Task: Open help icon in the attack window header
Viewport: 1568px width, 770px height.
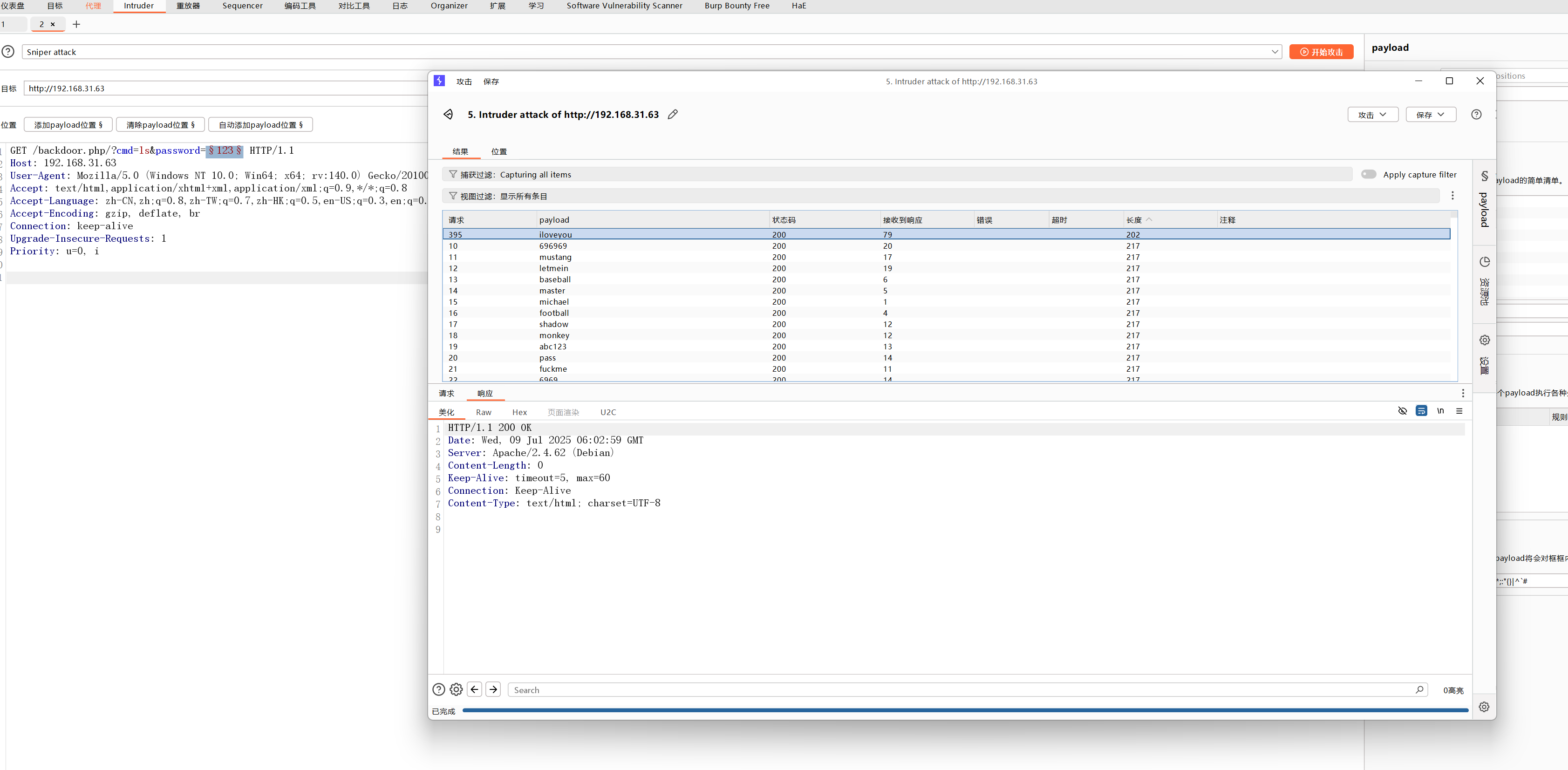Action: coord(1476,115)
